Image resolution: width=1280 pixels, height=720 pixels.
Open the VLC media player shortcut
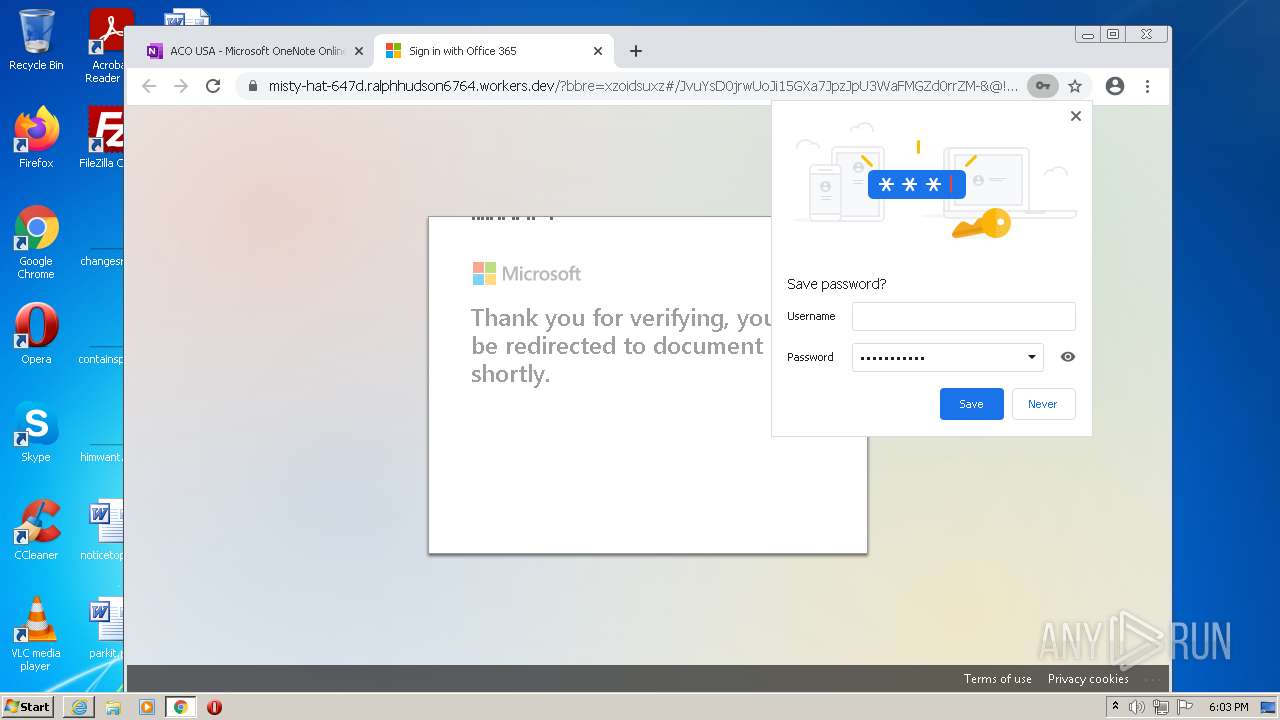coord(36,634)
